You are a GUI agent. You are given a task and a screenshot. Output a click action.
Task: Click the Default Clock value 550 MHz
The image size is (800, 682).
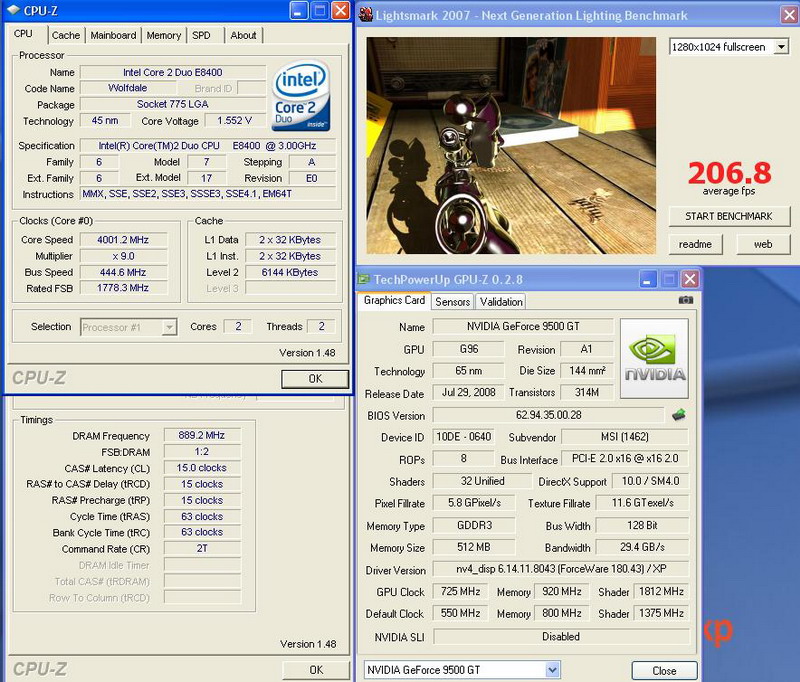[460, 613]
